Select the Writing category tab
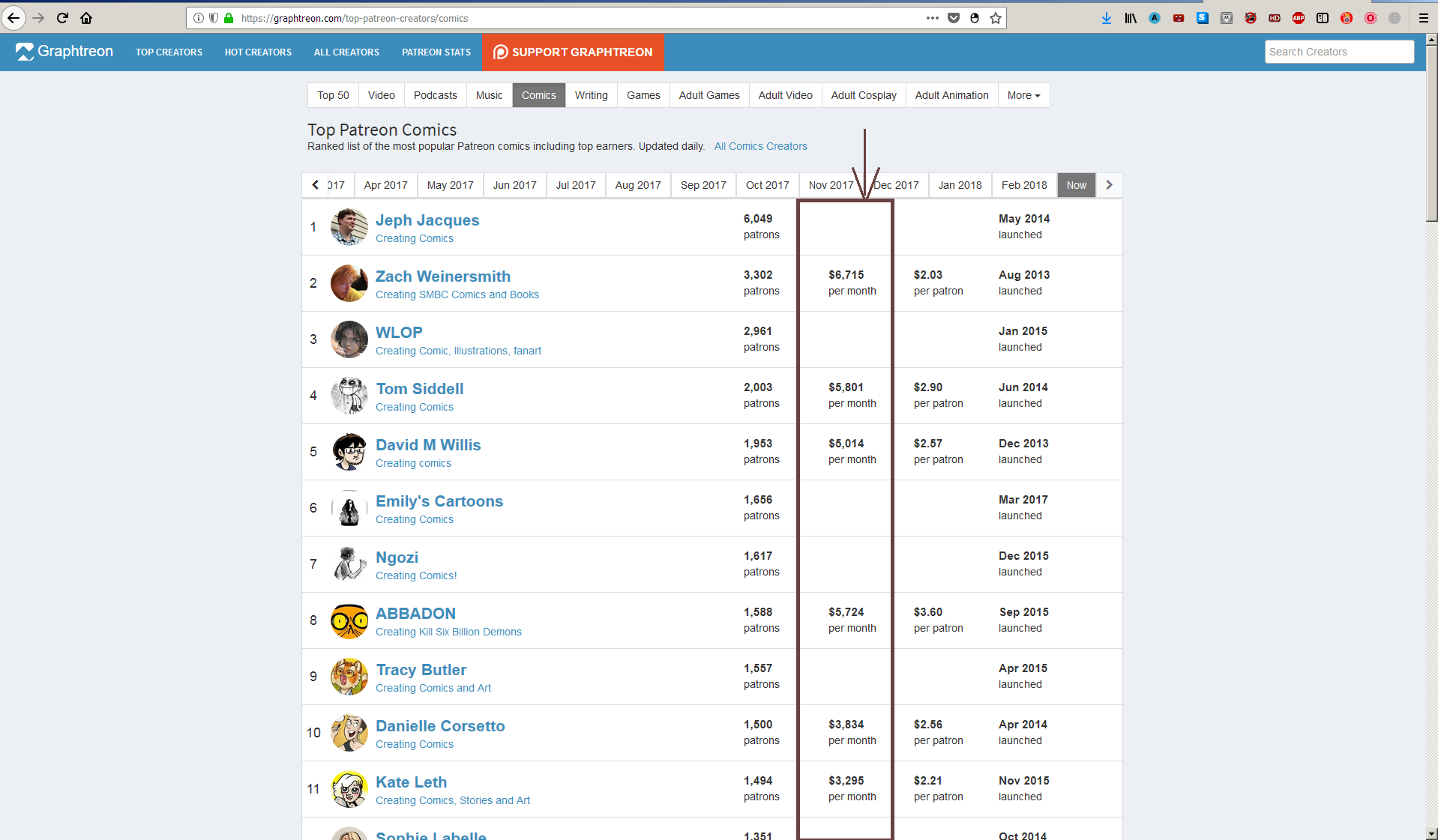The image size is (1438, 840). 592,95
